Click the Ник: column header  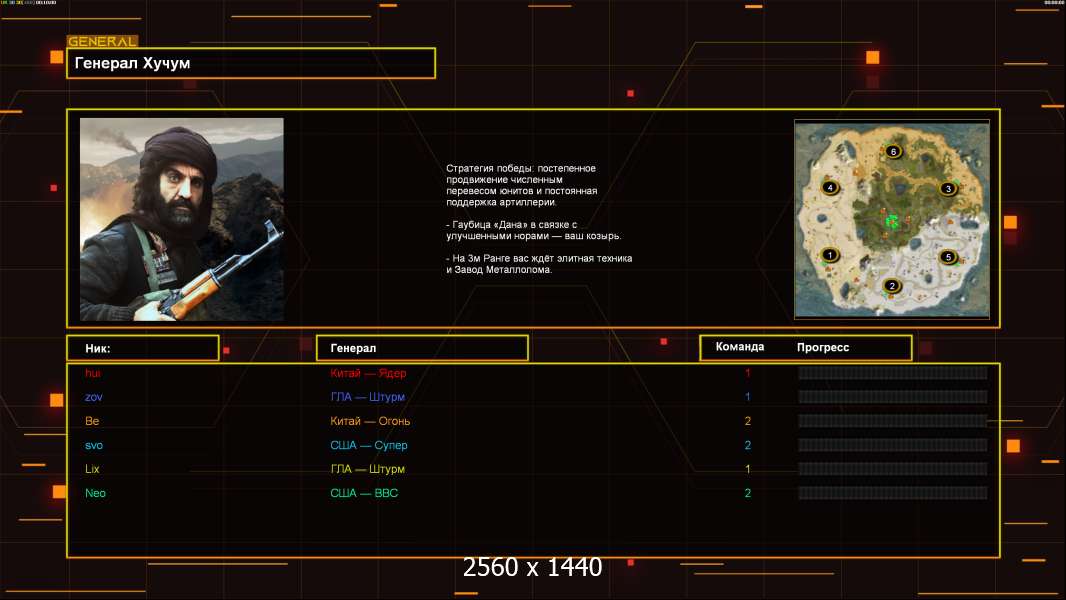142,348
